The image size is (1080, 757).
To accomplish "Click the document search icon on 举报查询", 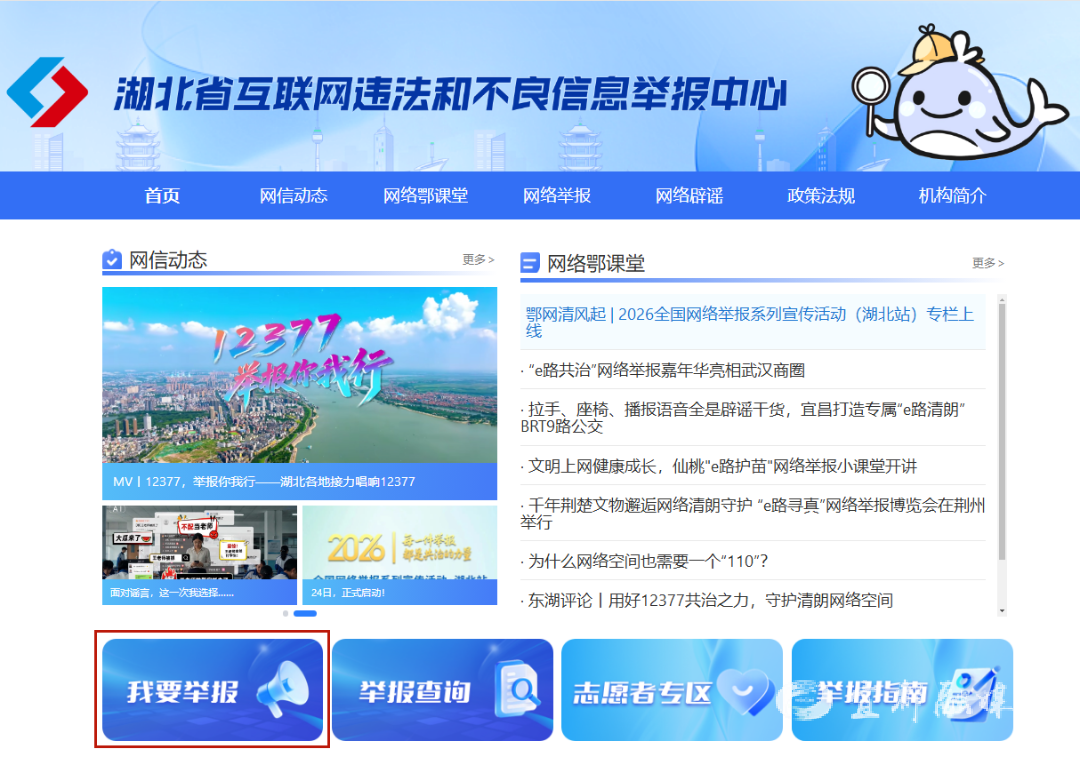I will 518,689.
